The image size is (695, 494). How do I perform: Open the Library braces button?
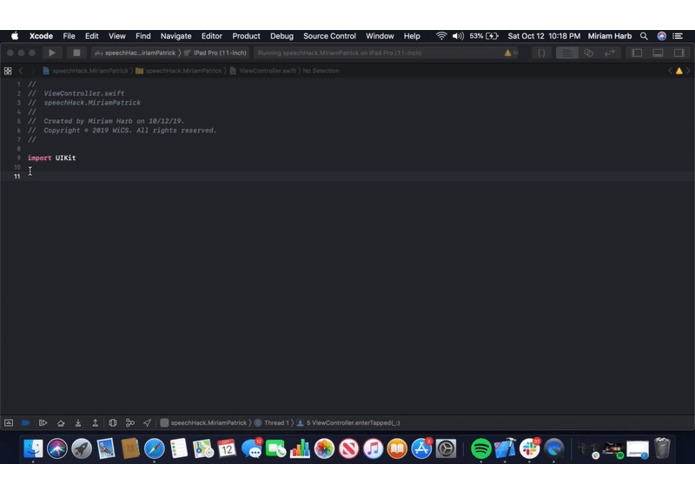[x=541, y=53]
